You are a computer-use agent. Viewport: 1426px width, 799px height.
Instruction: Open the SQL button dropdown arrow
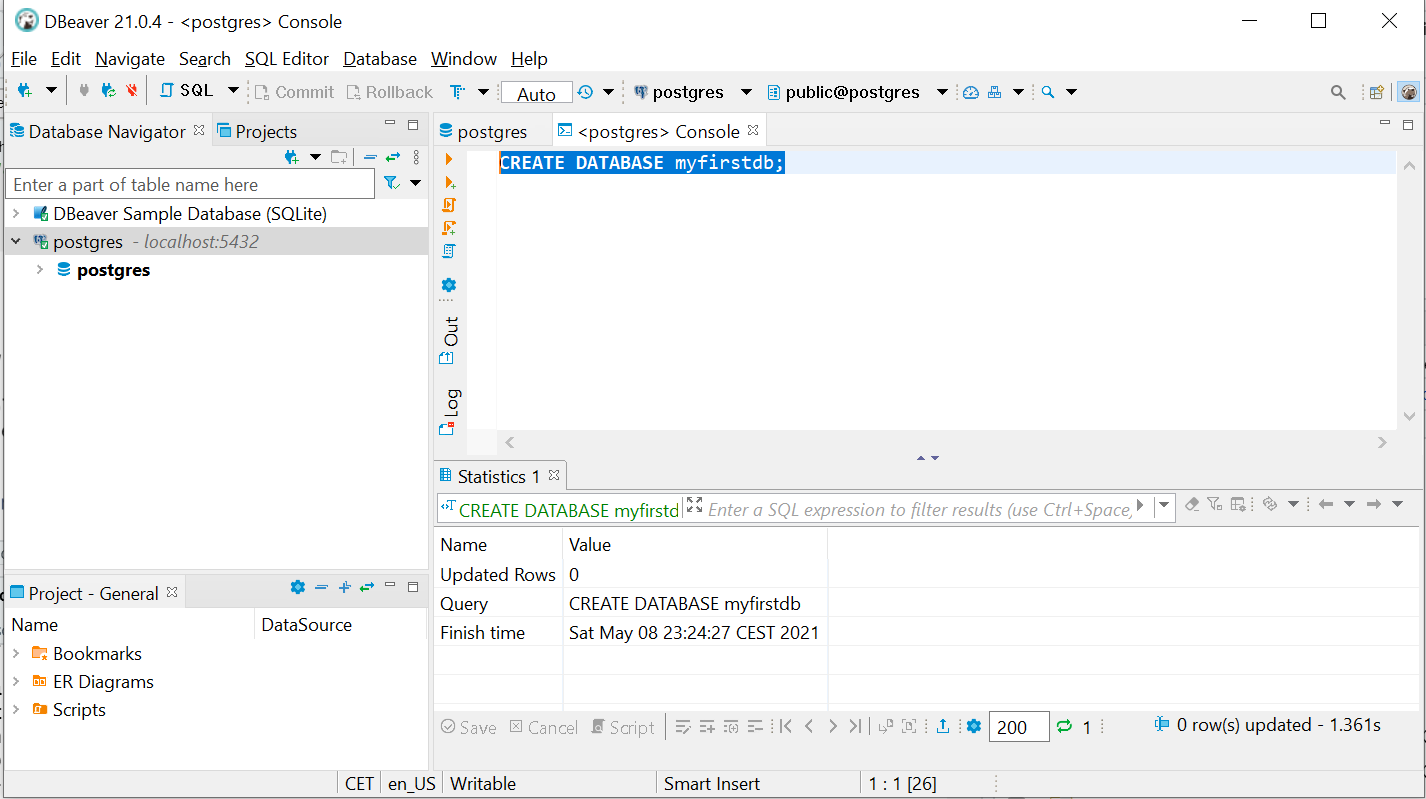[233, 91]
